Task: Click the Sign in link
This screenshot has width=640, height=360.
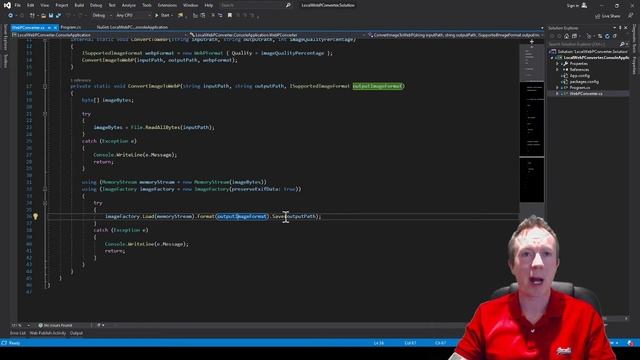Action: 572,5
